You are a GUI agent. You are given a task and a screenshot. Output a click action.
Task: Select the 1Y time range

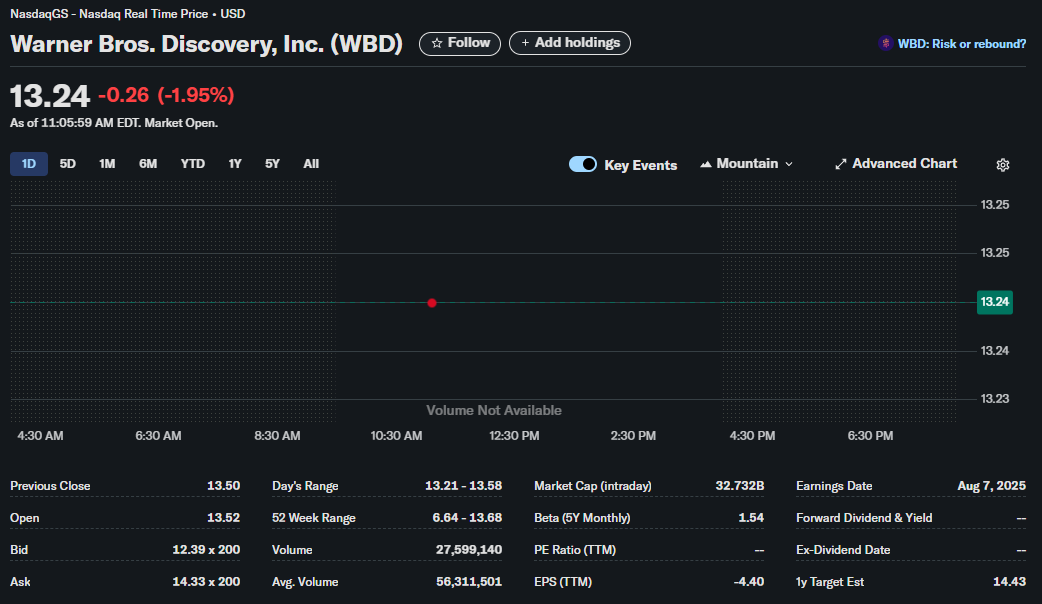tap(235, 163)
